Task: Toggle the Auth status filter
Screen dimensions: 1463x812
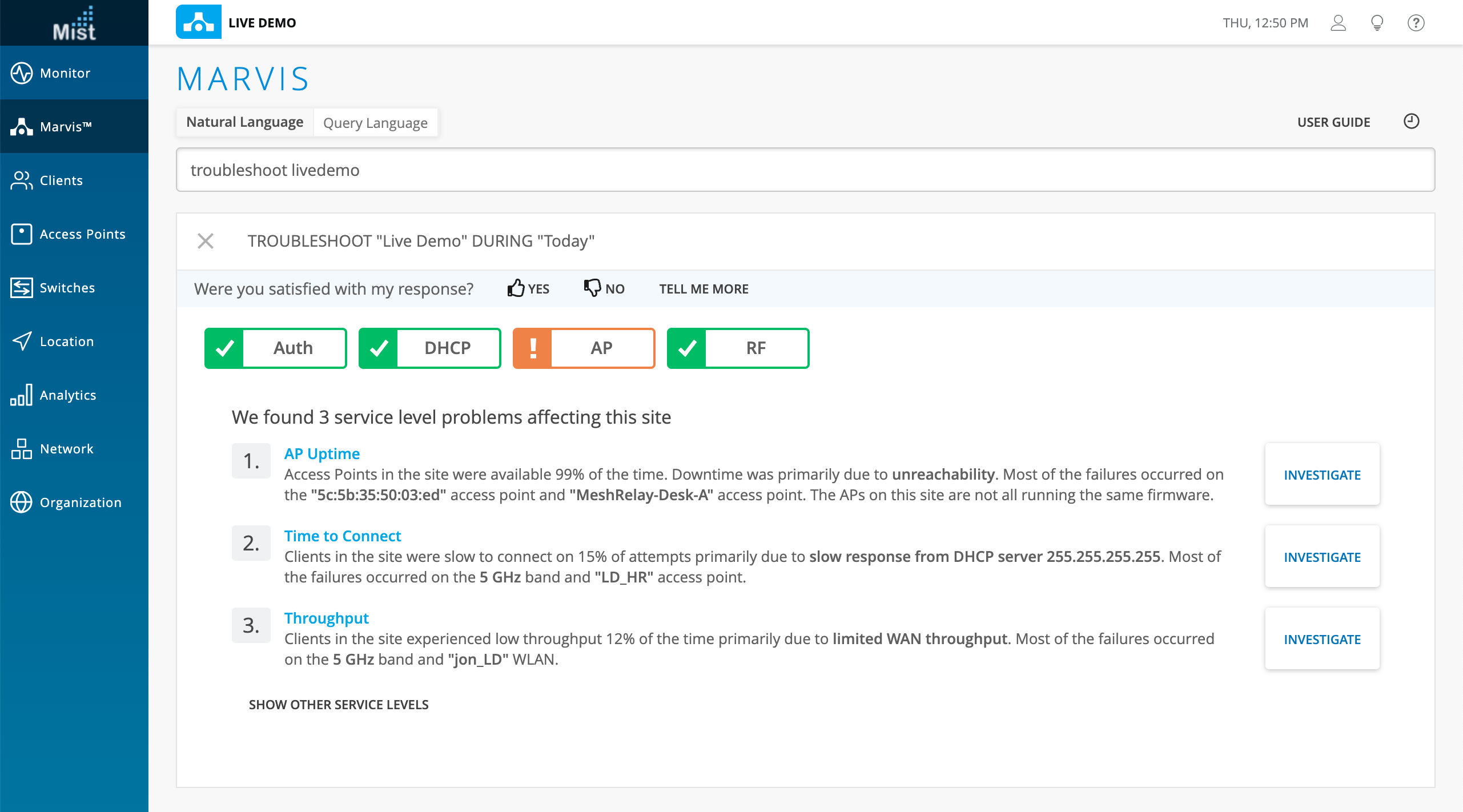Action: (x=276, y=348)
